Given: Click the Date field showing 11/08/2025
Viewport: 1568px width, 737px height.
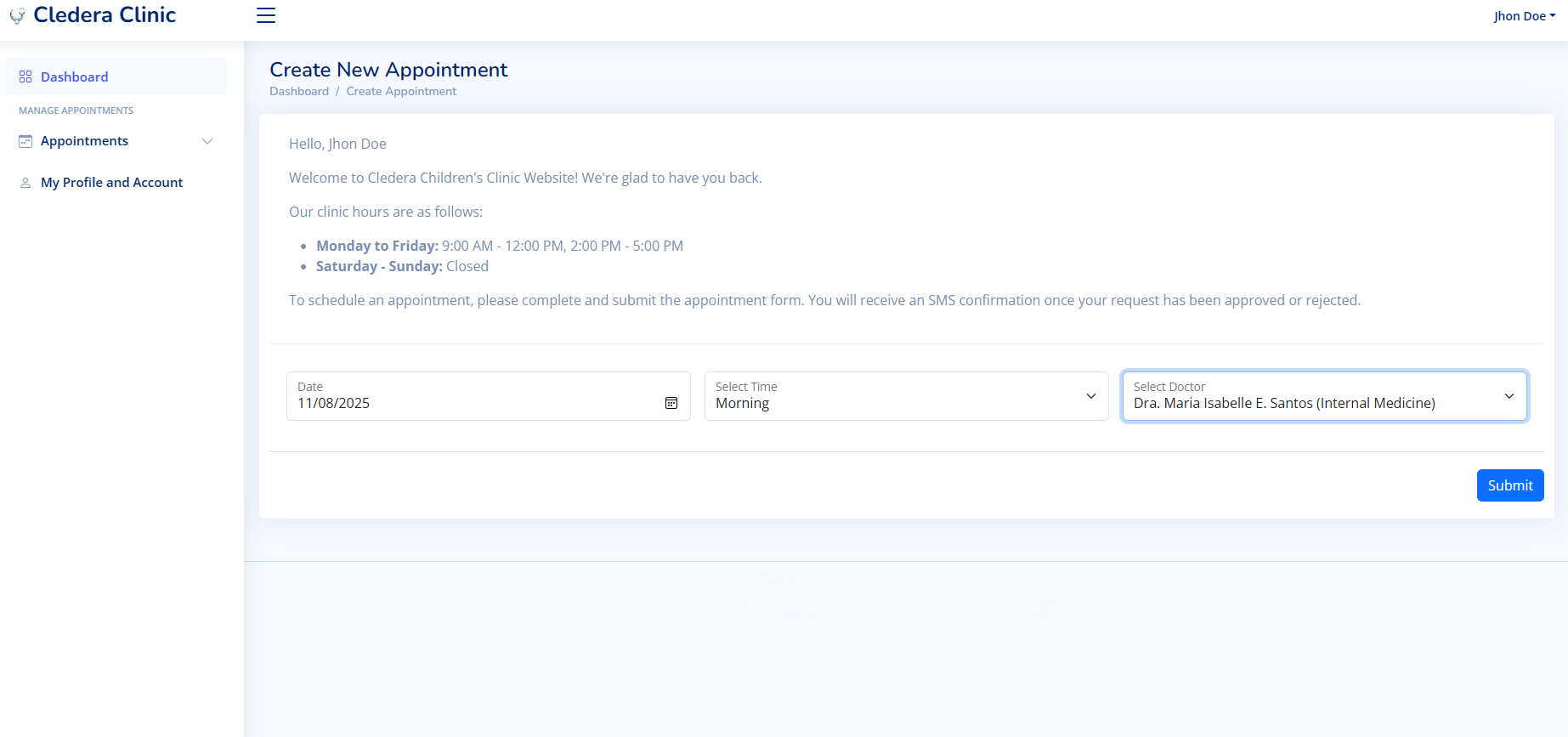Looking at the screenshot, I should tap(476, 403).
